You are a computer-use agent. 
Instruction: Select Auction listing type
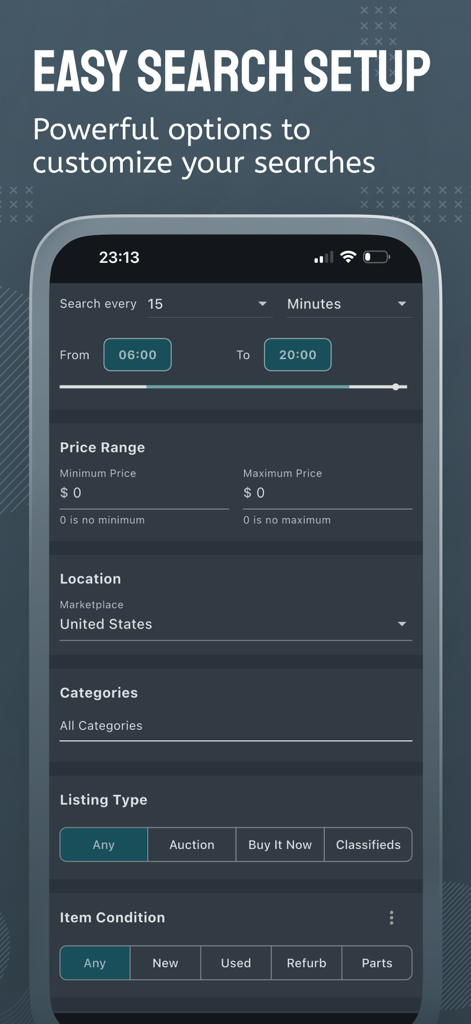click(192, 844)
